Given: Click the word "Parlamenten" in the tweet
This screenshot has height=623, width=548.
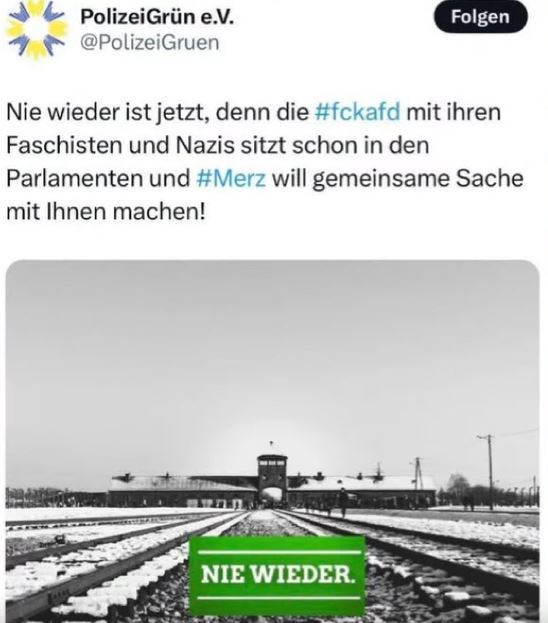Looking at the screenshot, I should (75, 178).
